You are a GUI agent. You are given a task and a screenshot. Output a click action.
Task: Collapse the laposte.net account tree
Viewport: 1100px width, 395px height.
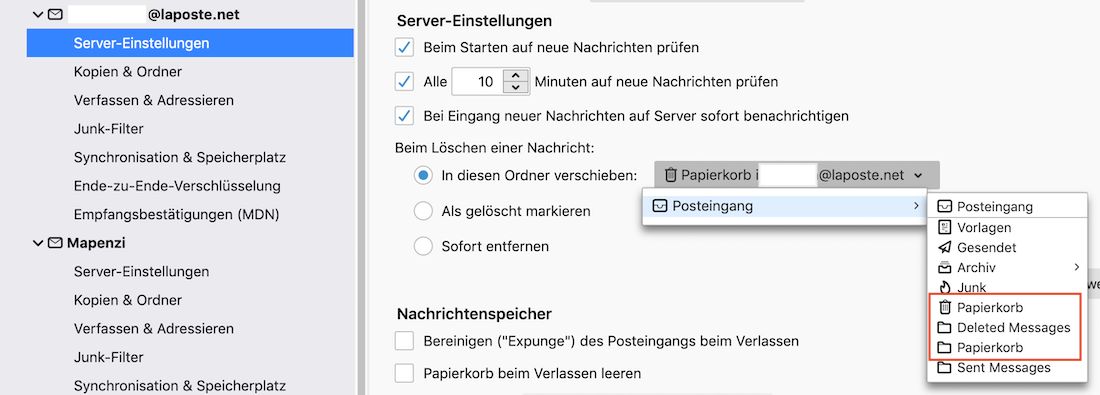(x=37, y=14)
